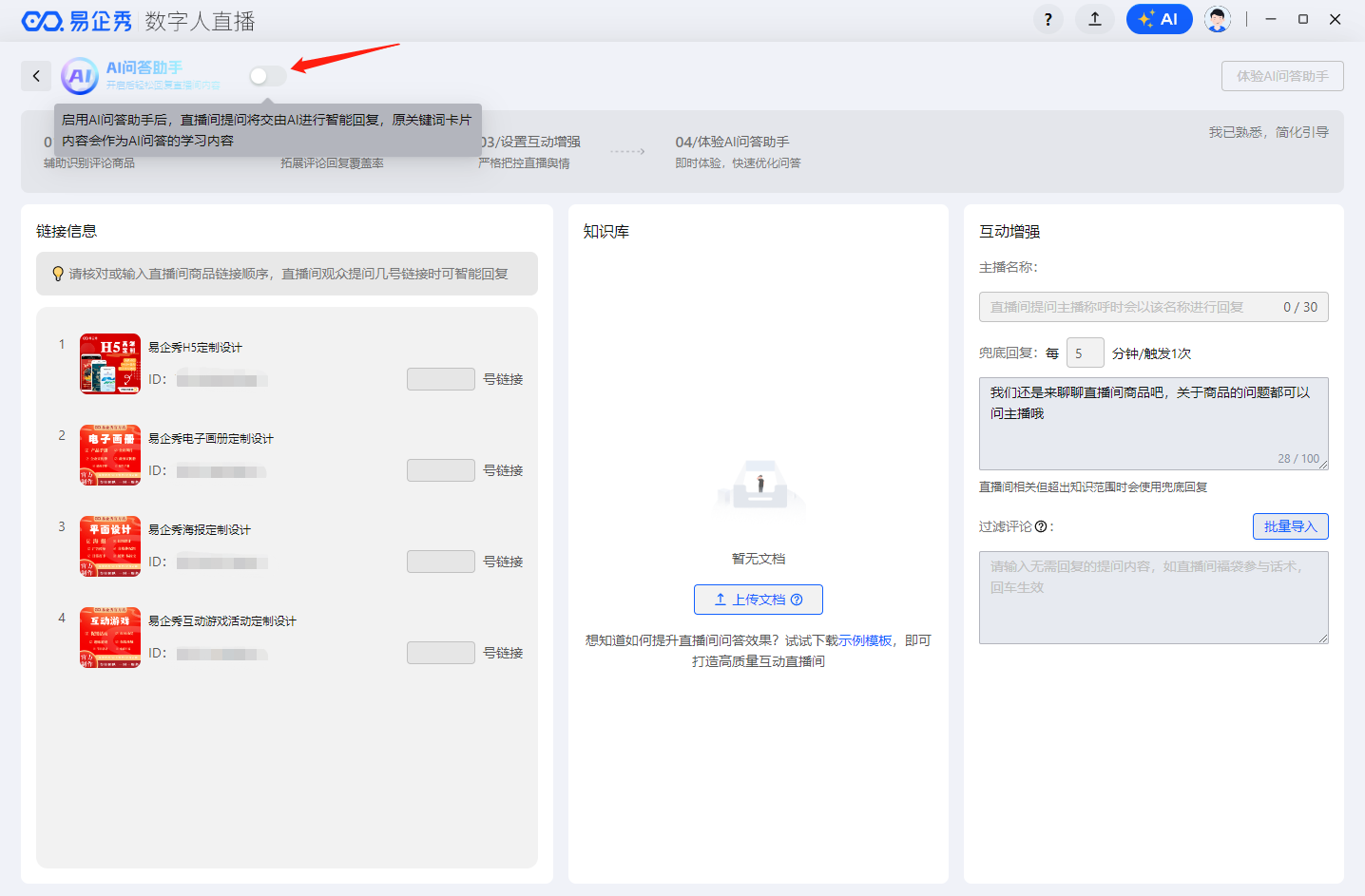Click the 兜底回复 text area
1365x896 pixels.
coord(1154,424)
